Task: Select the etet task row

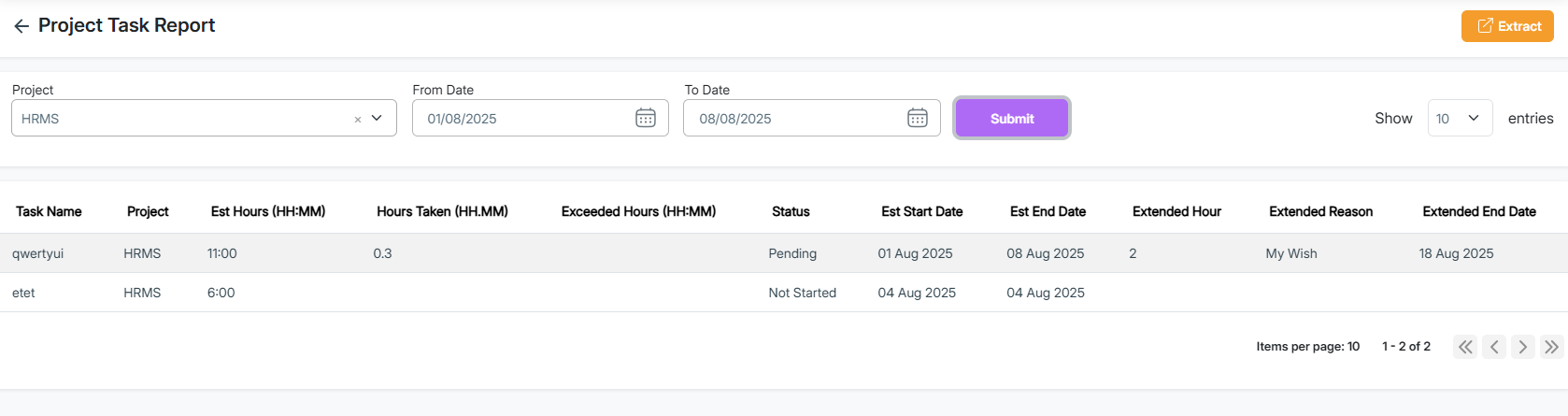Action: coord(23,293)
